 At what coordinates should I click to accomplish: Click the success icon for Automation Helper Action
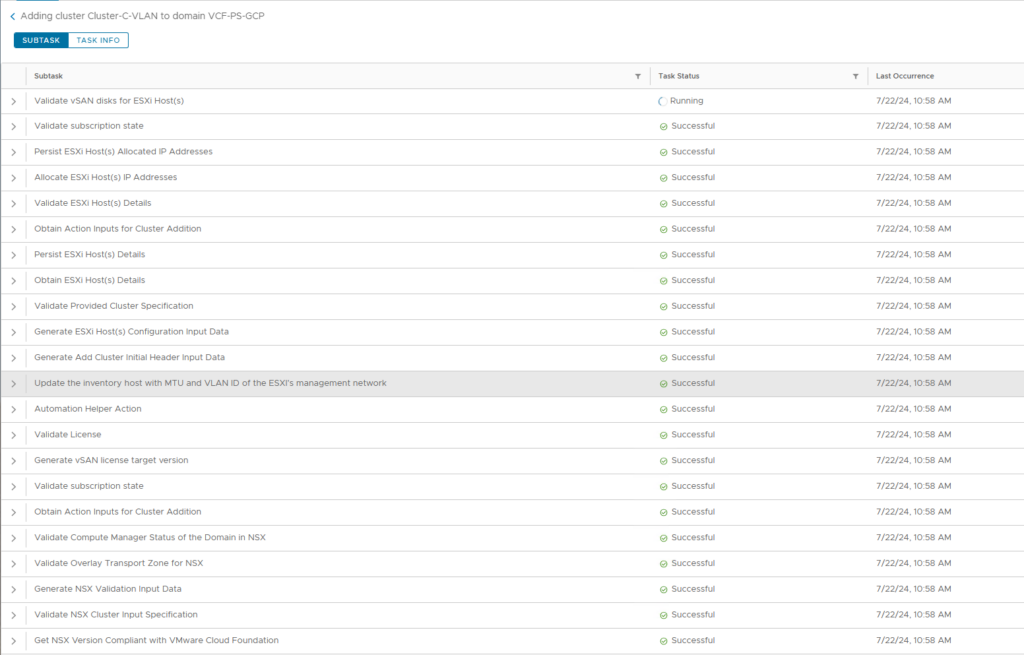click(x=663, y=409)
